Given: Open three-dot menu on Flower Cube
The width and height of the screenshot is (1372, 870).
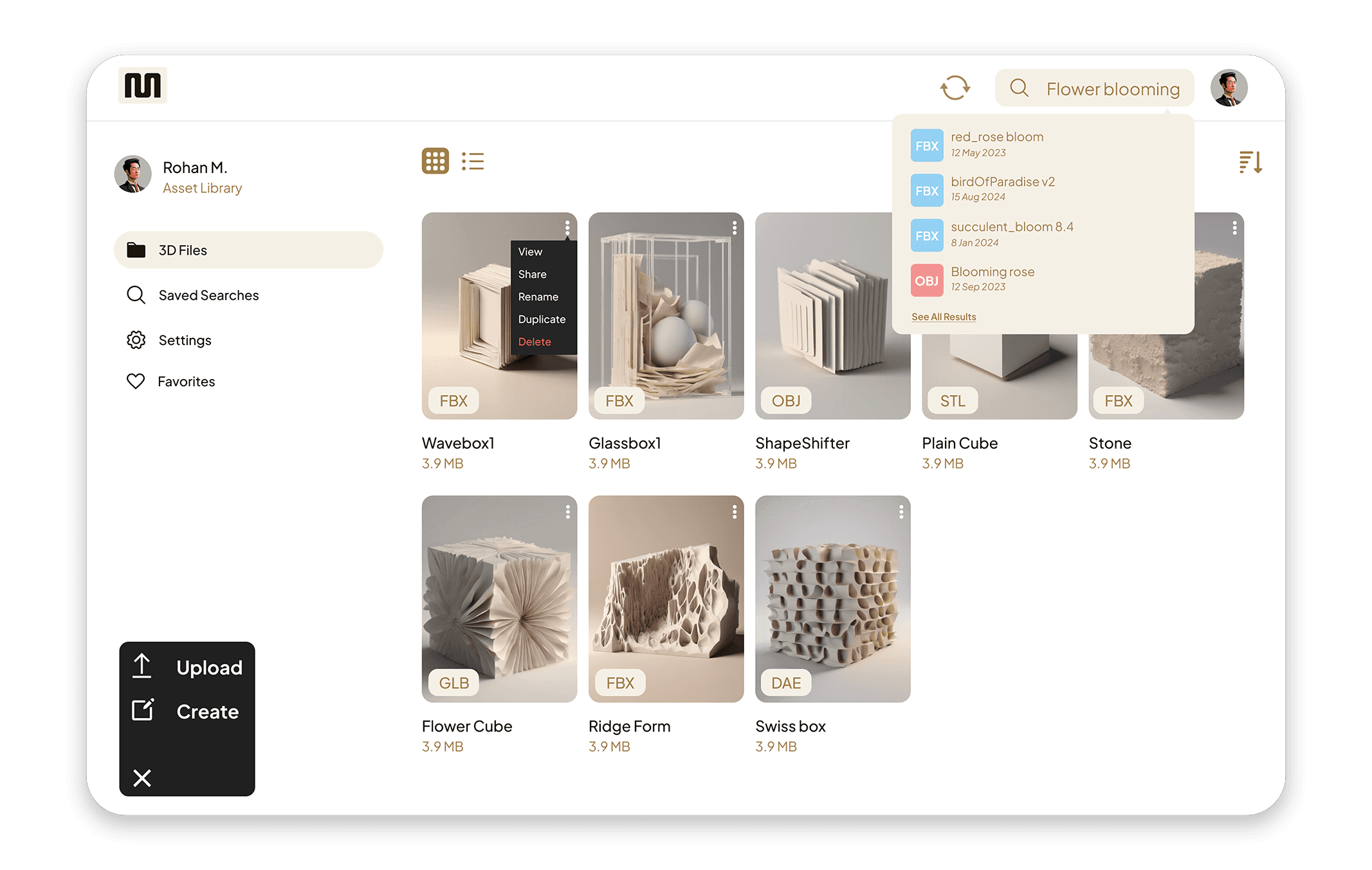Looking at the screenshot, I should point(567,512).
